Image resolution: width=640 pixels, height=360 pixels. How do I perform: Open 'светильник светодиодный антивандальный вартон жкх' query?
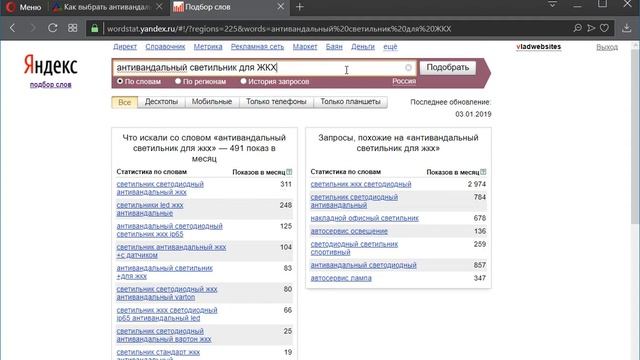(164, 335)
